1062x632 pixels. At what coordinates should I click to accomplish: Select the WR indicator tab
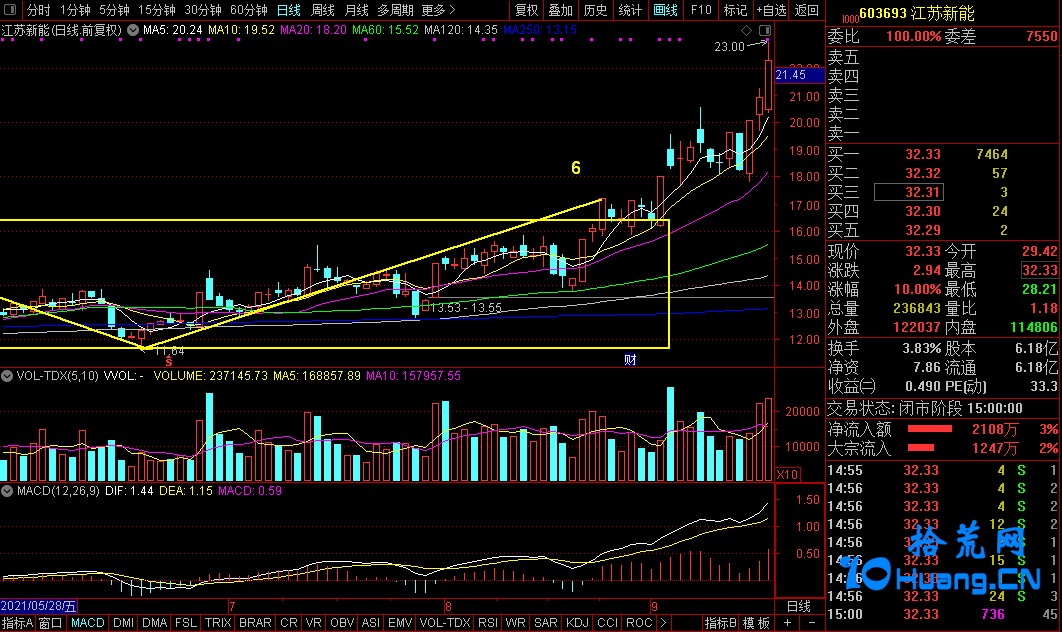point(515,623)
